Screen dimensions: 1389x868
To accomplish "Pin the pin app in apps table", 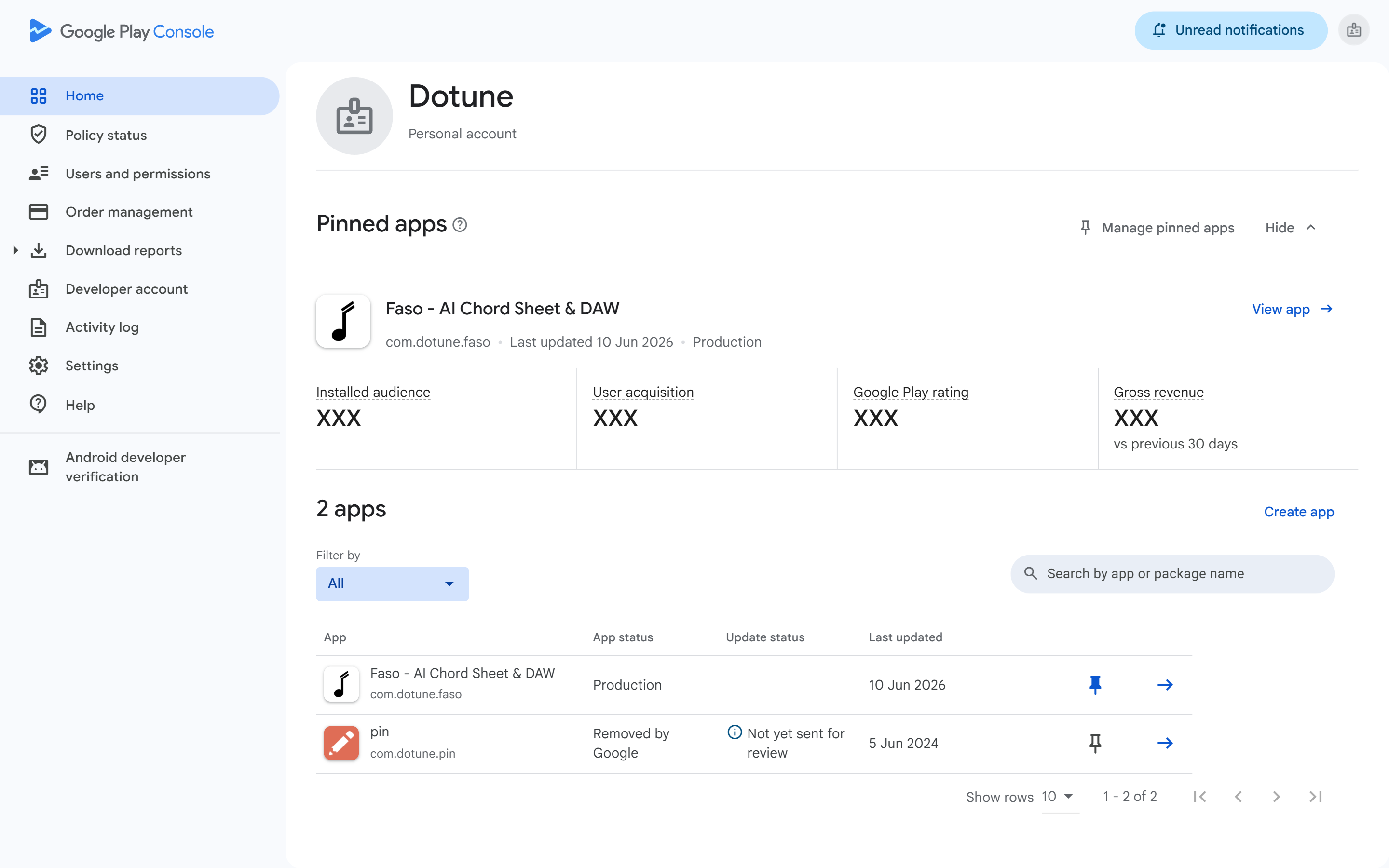I will [x=1095, y=744].
